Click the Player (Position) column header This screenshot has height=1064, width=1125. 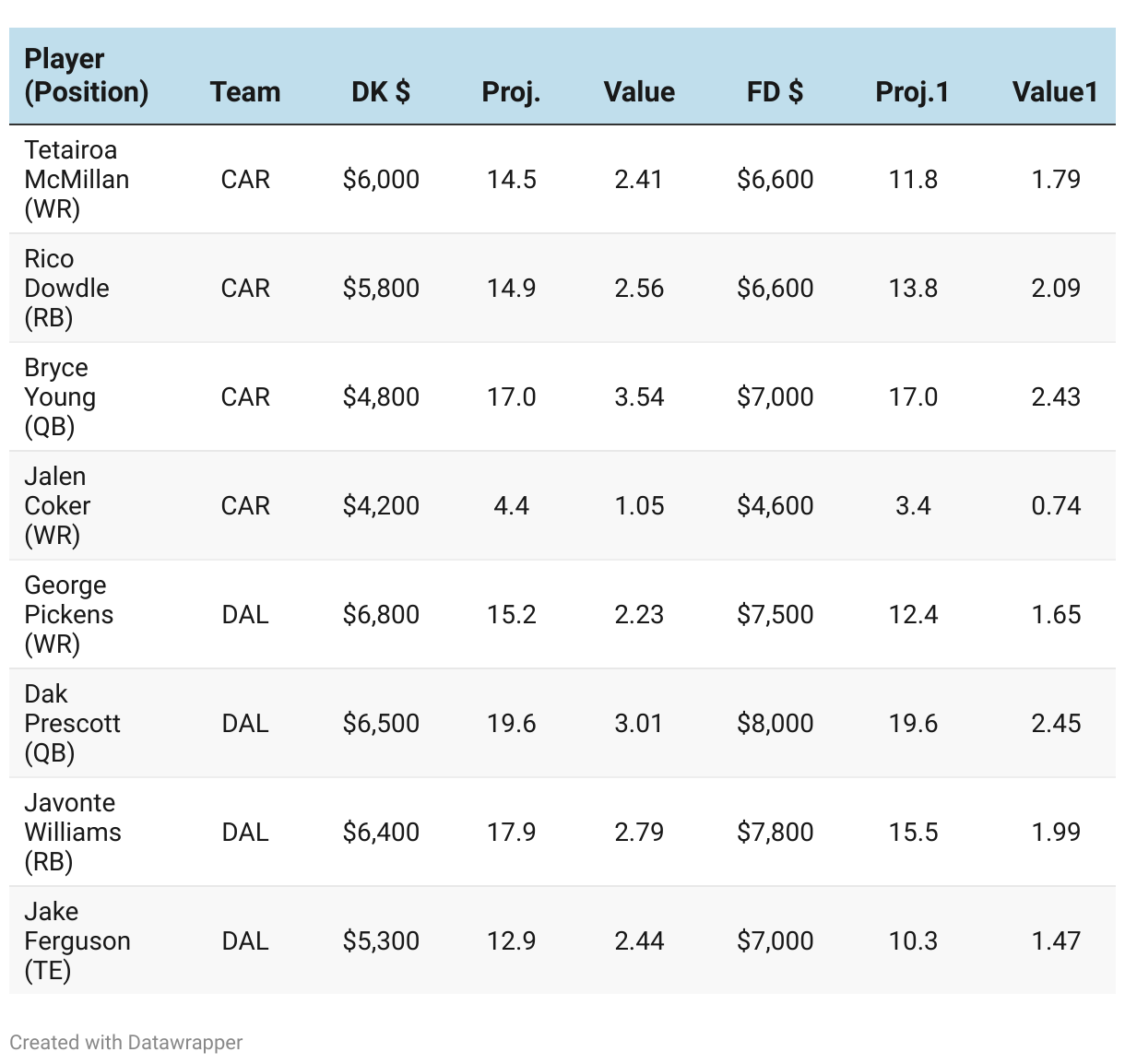click(86, 76)
